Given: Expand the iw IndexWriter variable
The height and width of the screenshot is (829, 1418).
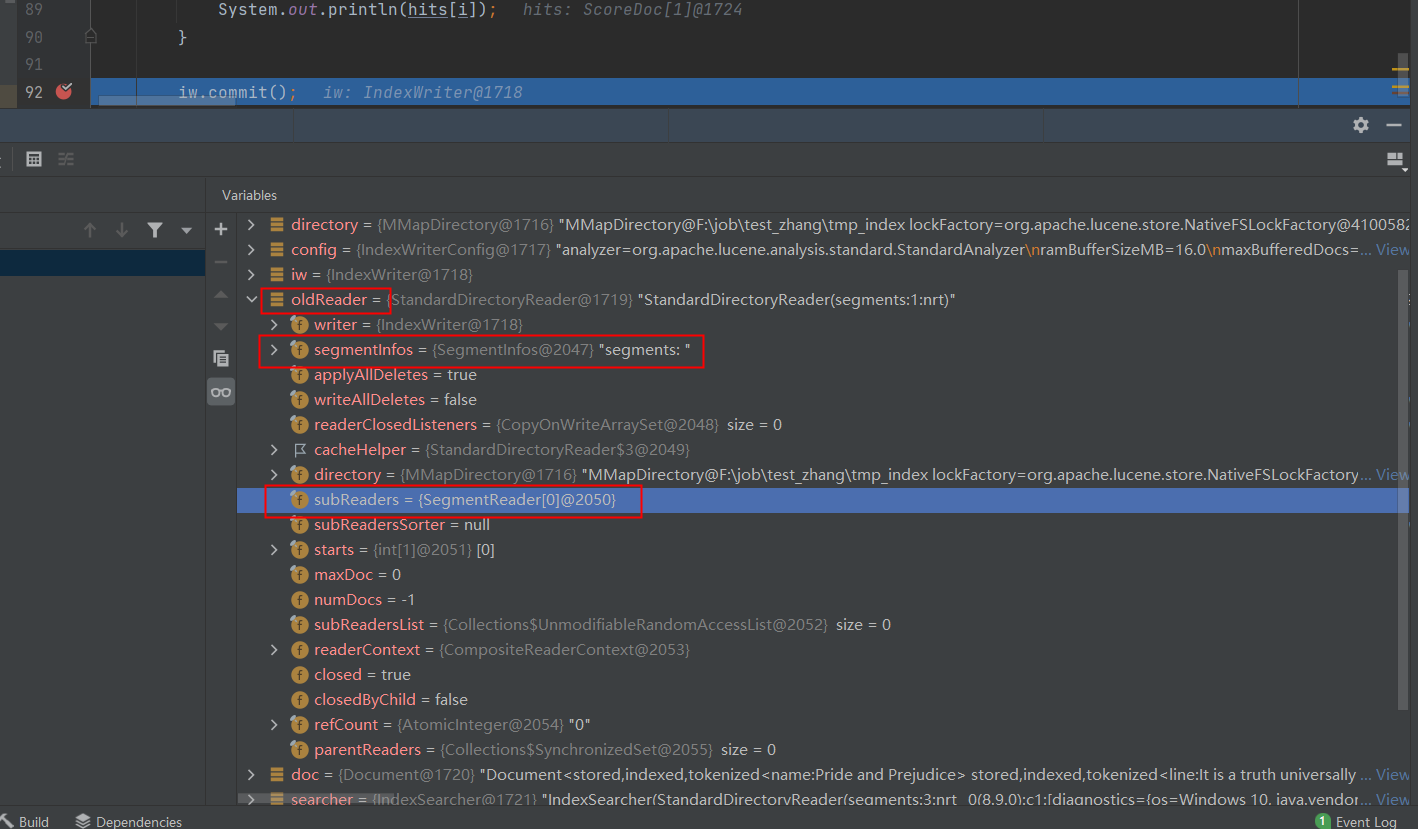Looking at the screenshot, I should (251, 275).
